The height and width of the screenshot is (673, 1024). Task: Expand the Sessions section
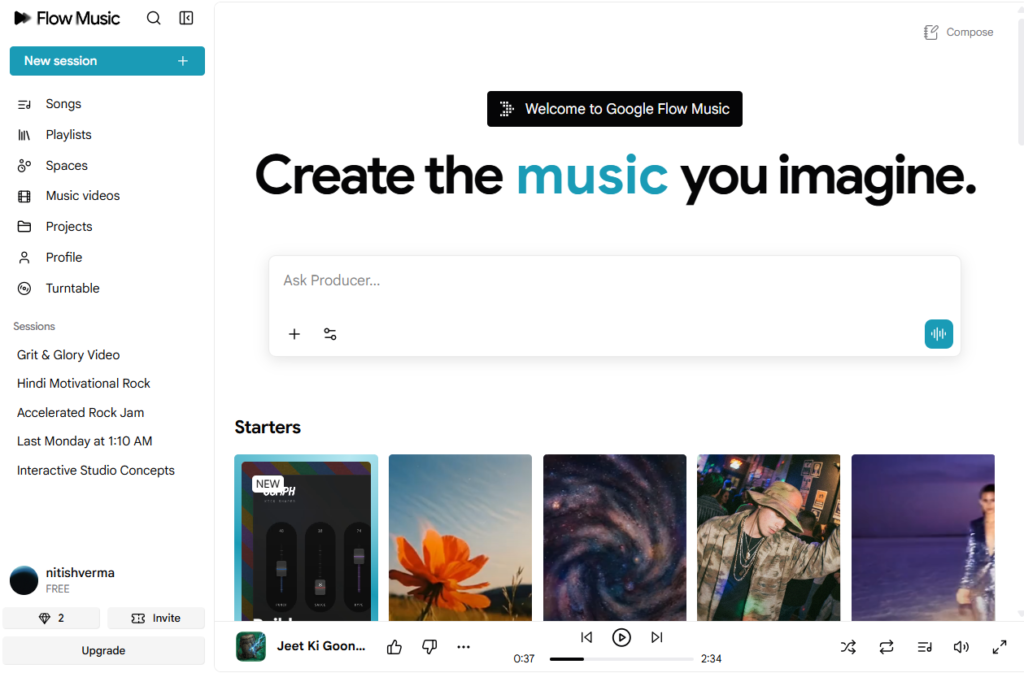click(33, 325)
